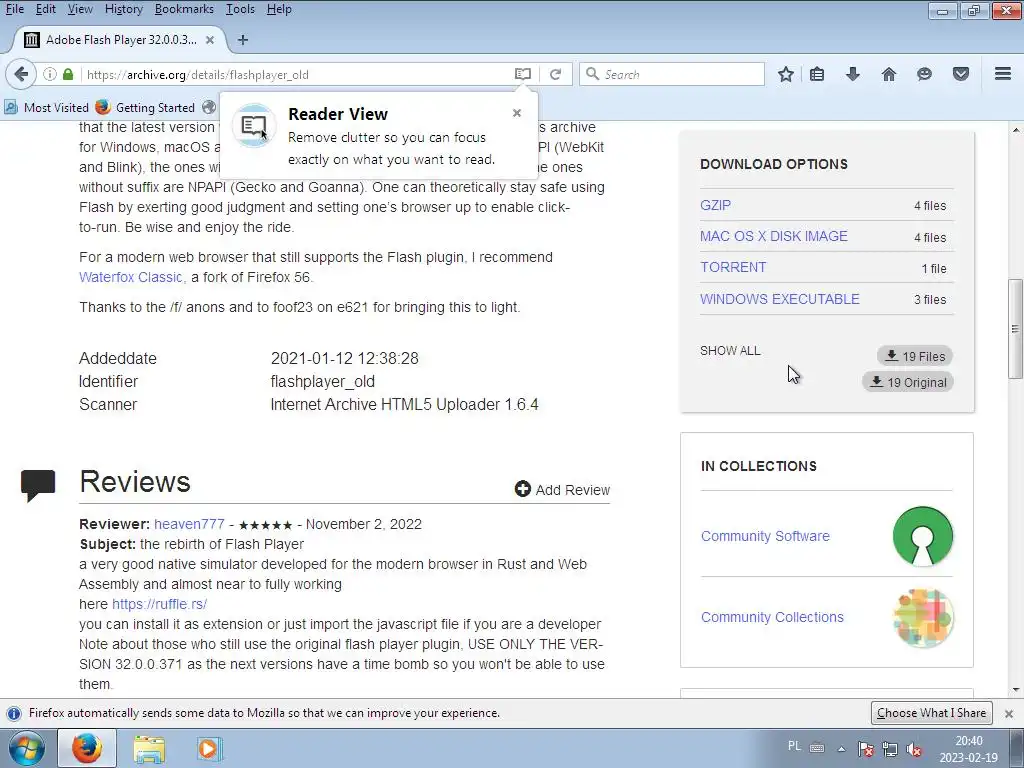Viewport: 1024px width, 768px height.
Task: Open the Hello chat smiley icon
Action: [x=924, y=74]
